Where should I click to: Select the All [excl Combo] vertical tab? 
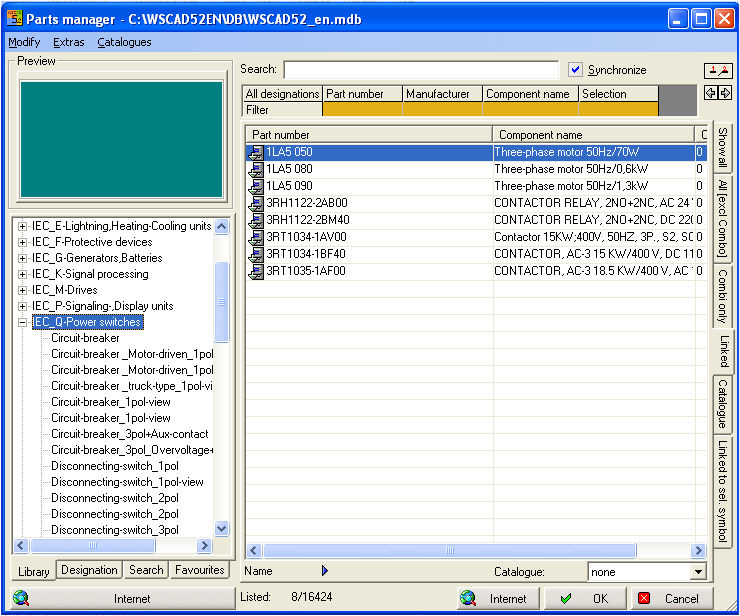(722, 218)
